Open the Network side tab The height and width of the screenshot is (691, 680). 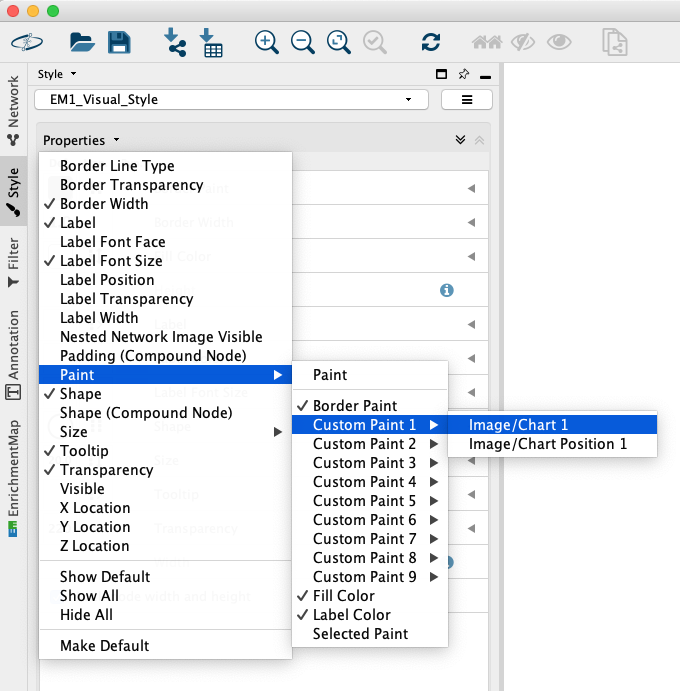14,110
